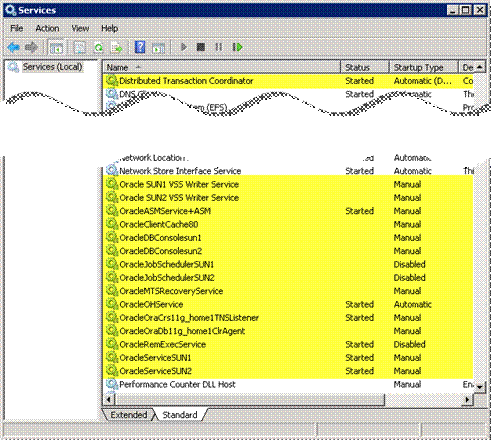491x440 pixels.
Task: Maximize the Services window
Action: 466,10
